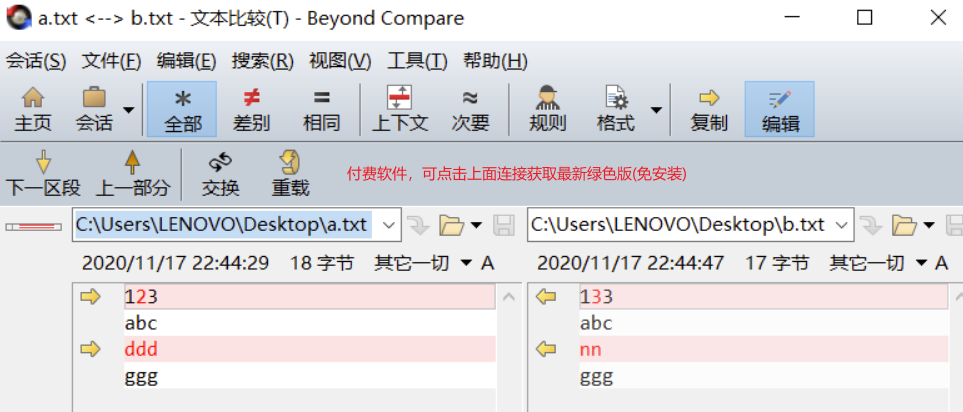Toggle Show All (全部) filter
Screen dimensions: 963x412
[182, 109]
